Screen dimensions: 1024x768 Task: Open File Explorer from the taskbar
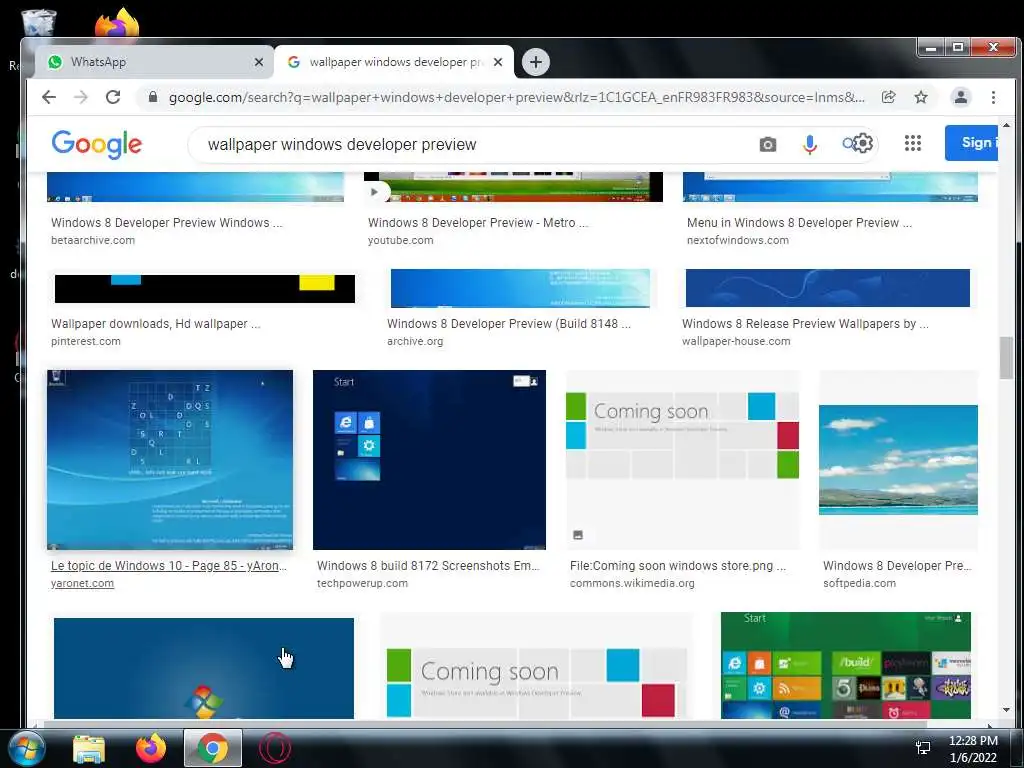[89, 748]
